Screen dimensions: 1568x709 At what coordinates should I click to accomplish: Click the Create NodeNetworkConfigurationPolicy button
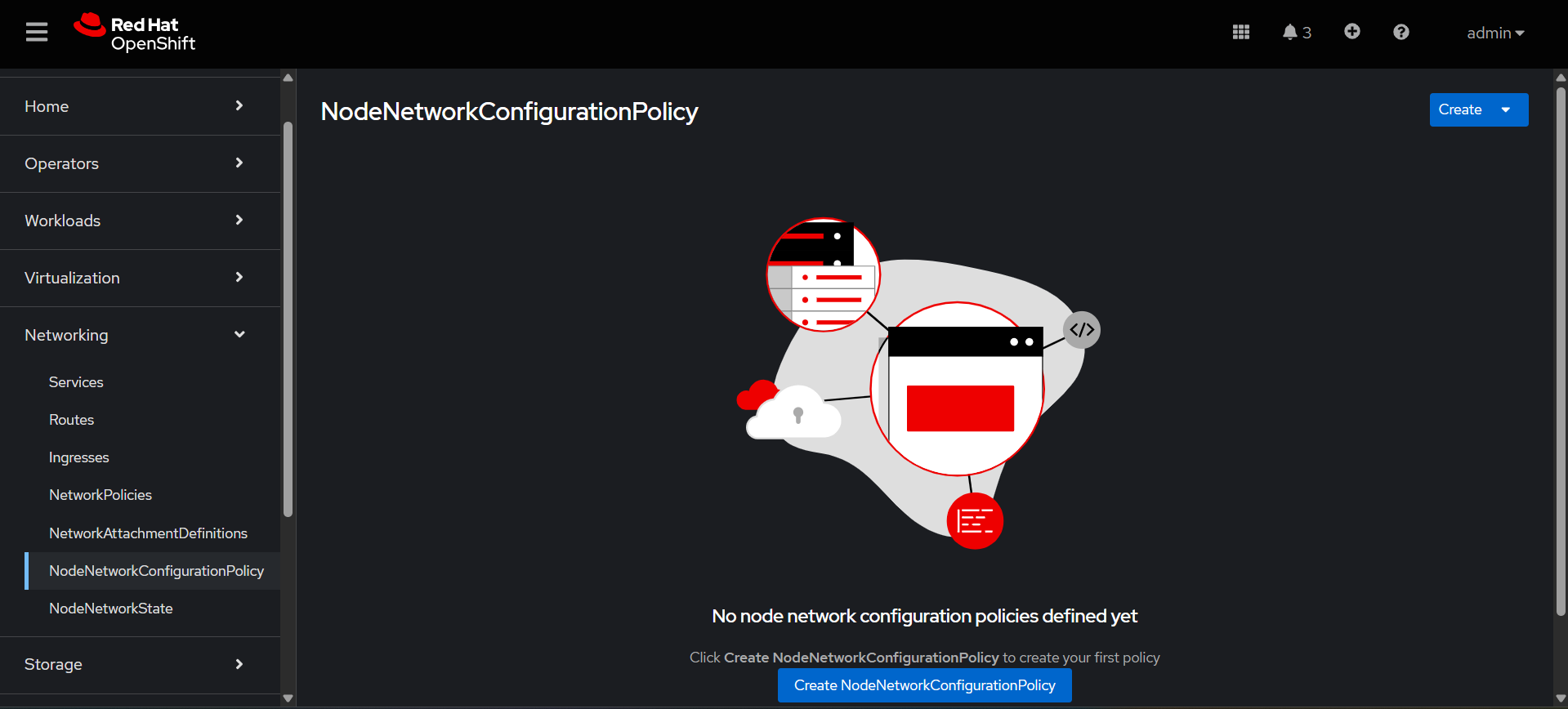[x=924, y=685]
